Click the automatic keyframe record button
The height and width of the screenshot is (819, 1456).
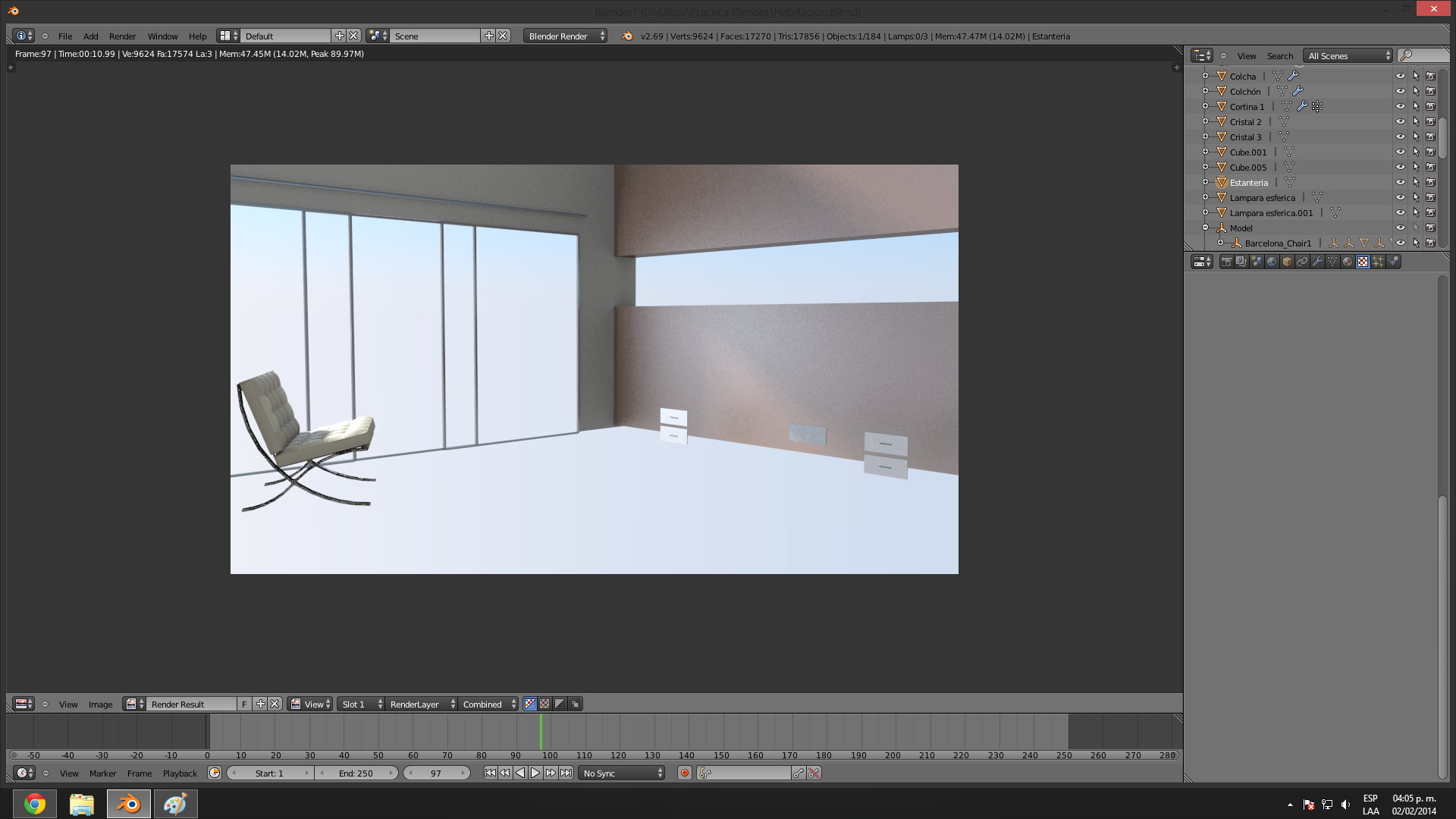pyautogui.click(x=685, y=773)
